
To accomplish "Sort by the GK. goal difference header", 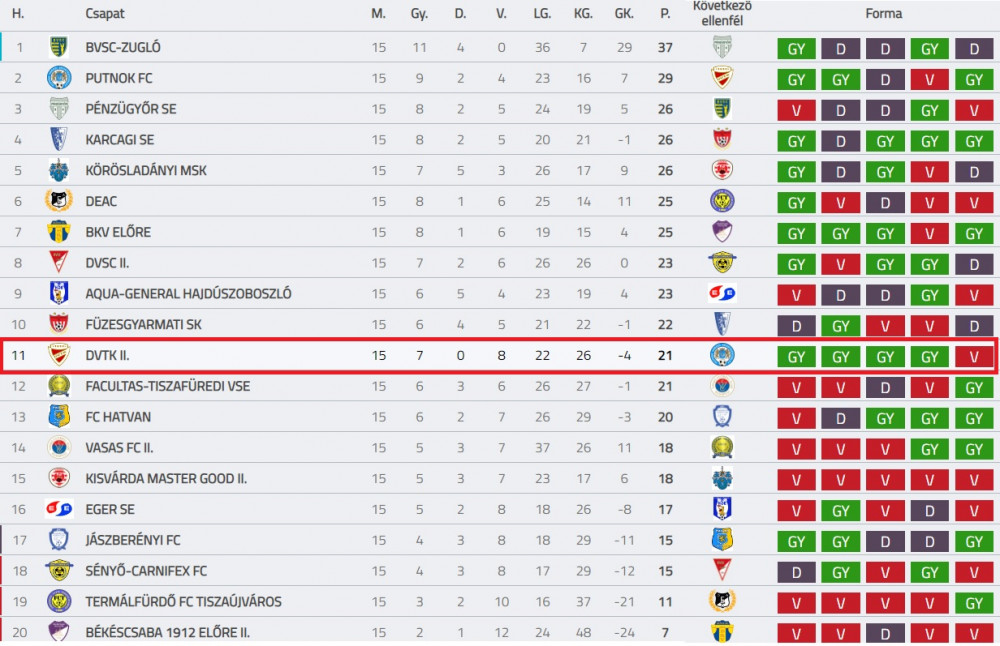I will [624, 13].
